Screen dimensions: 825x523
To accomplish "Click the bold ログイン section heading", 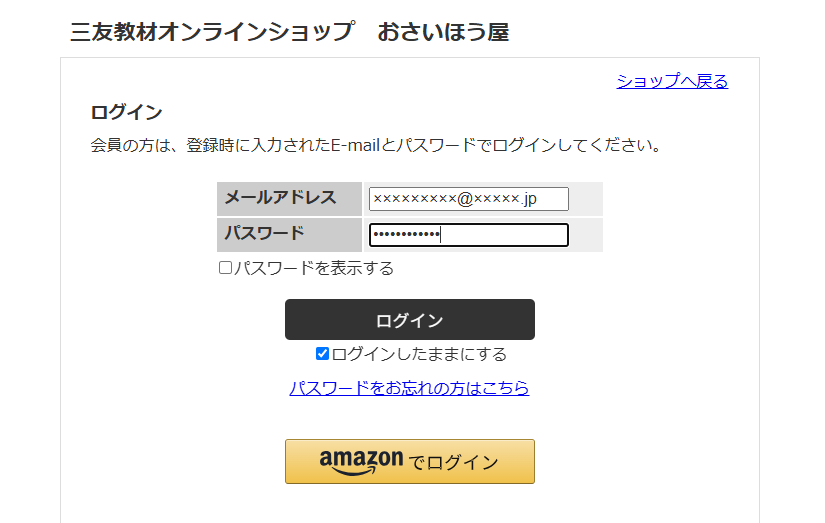I will (126, 112).
